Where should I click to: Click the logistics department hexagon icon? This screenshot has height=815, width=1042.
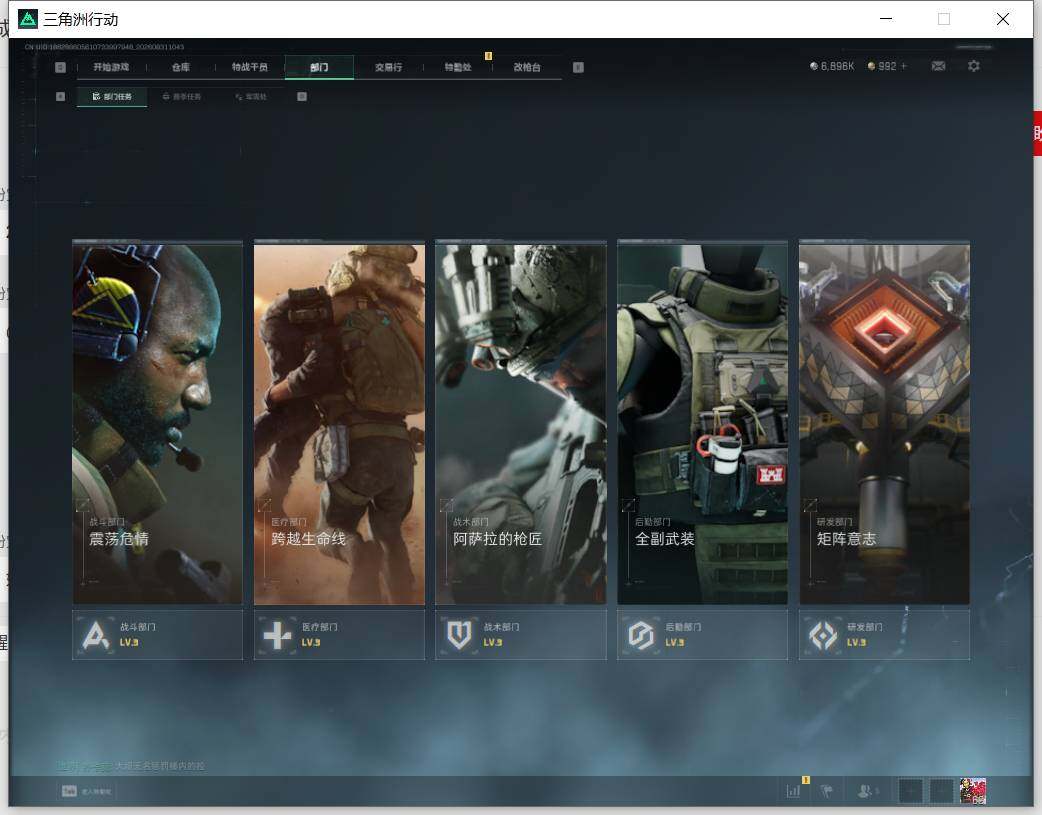click(641, 636)
